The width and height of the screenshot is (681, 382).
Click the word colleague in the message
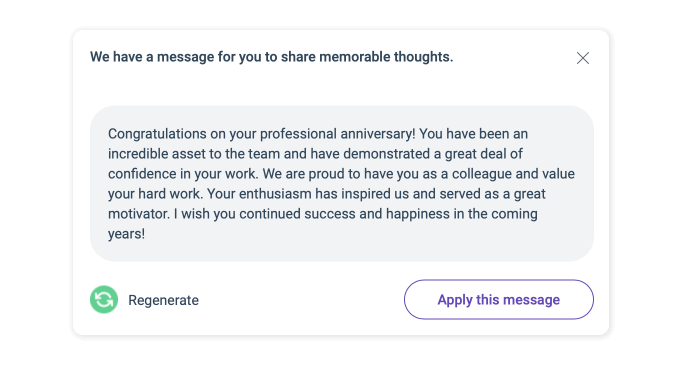click(x=482, y=174)
